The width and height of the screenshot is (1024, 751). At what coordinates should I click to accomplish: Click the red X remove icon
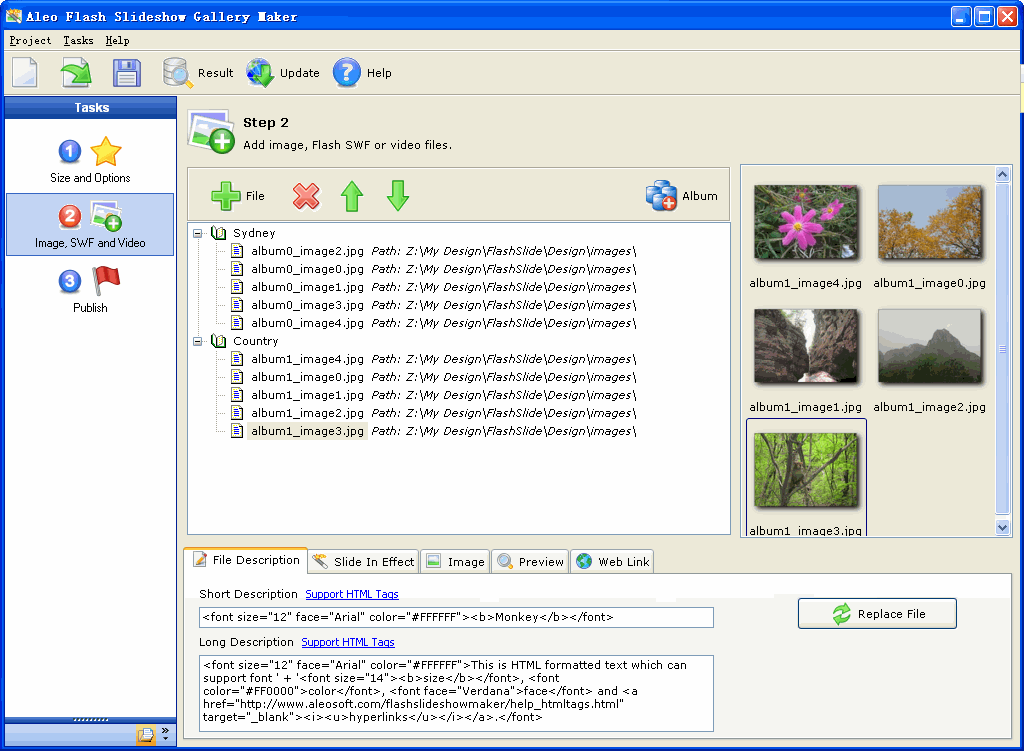(x=306, y=196)
